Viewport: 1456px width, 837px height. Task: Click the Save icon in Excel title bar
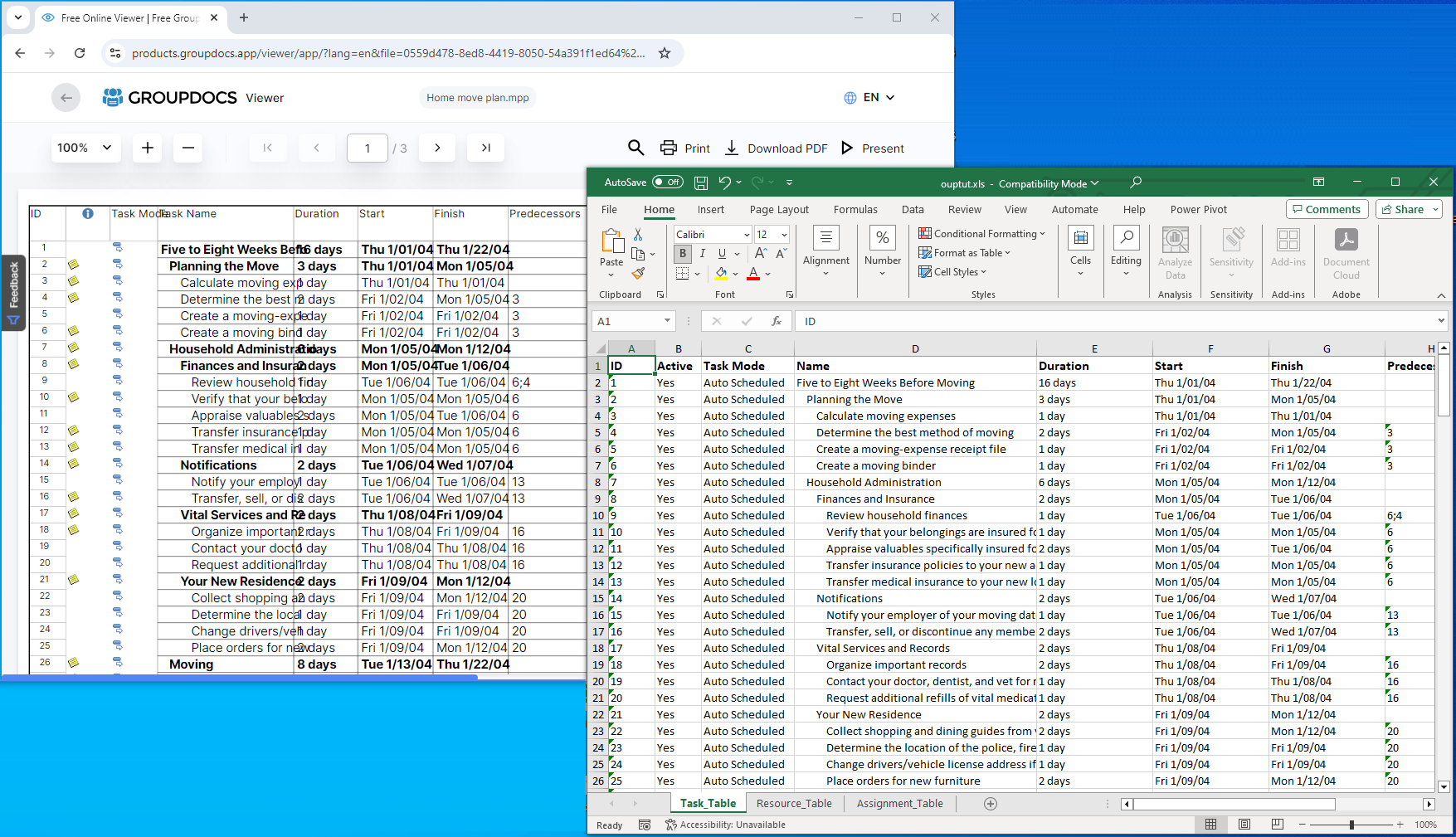[701, 182]
